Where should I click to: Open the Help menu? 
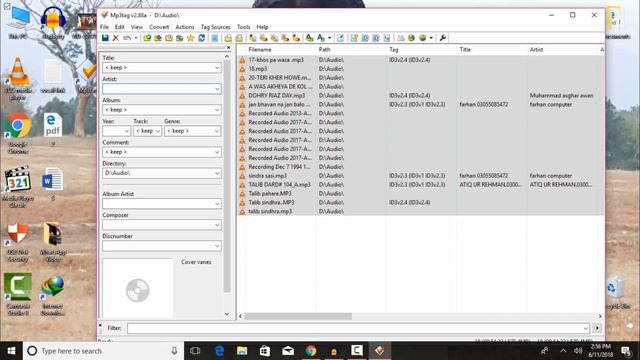click(262, 27)
